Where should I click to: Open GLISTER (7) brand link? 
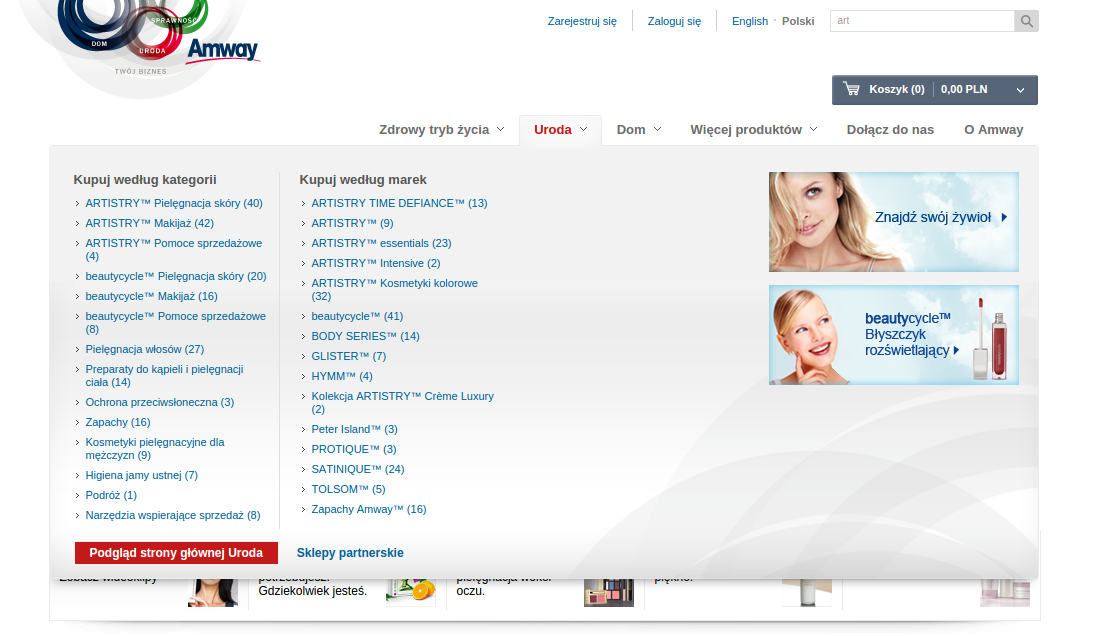point(348,356)
